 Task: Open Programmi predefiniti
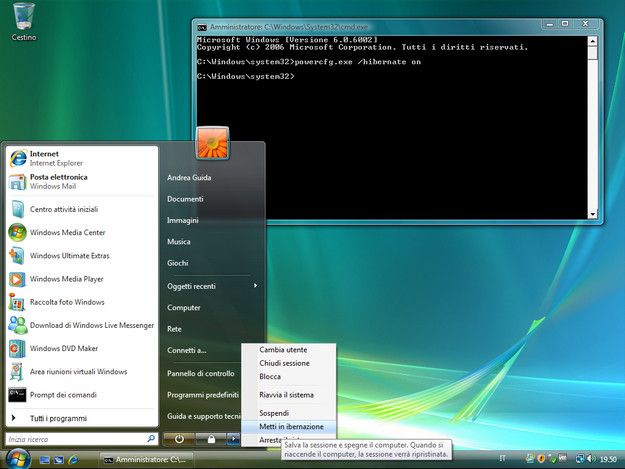point(202,395)
